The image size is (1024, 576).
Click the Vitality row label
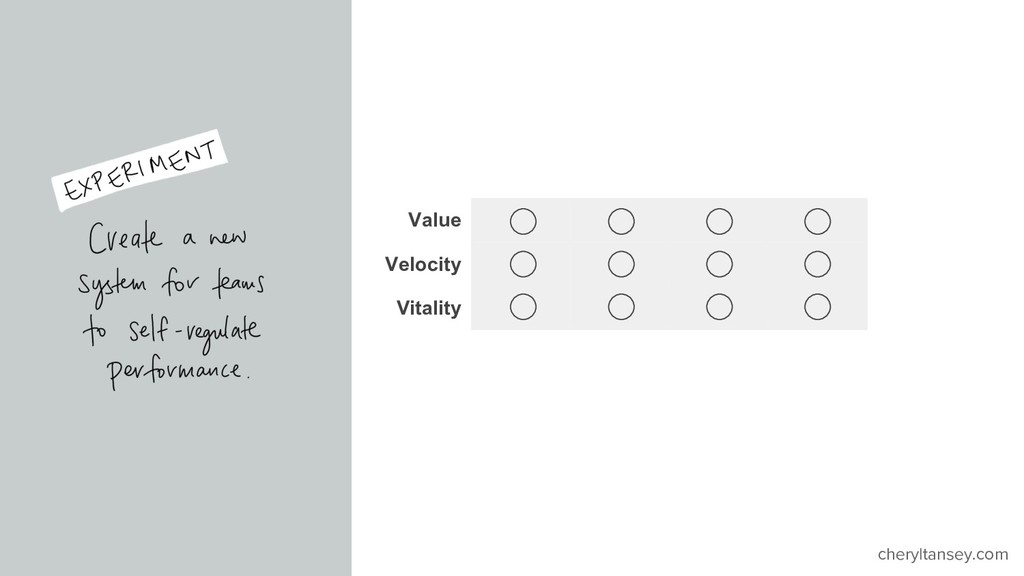click(428, 308)
